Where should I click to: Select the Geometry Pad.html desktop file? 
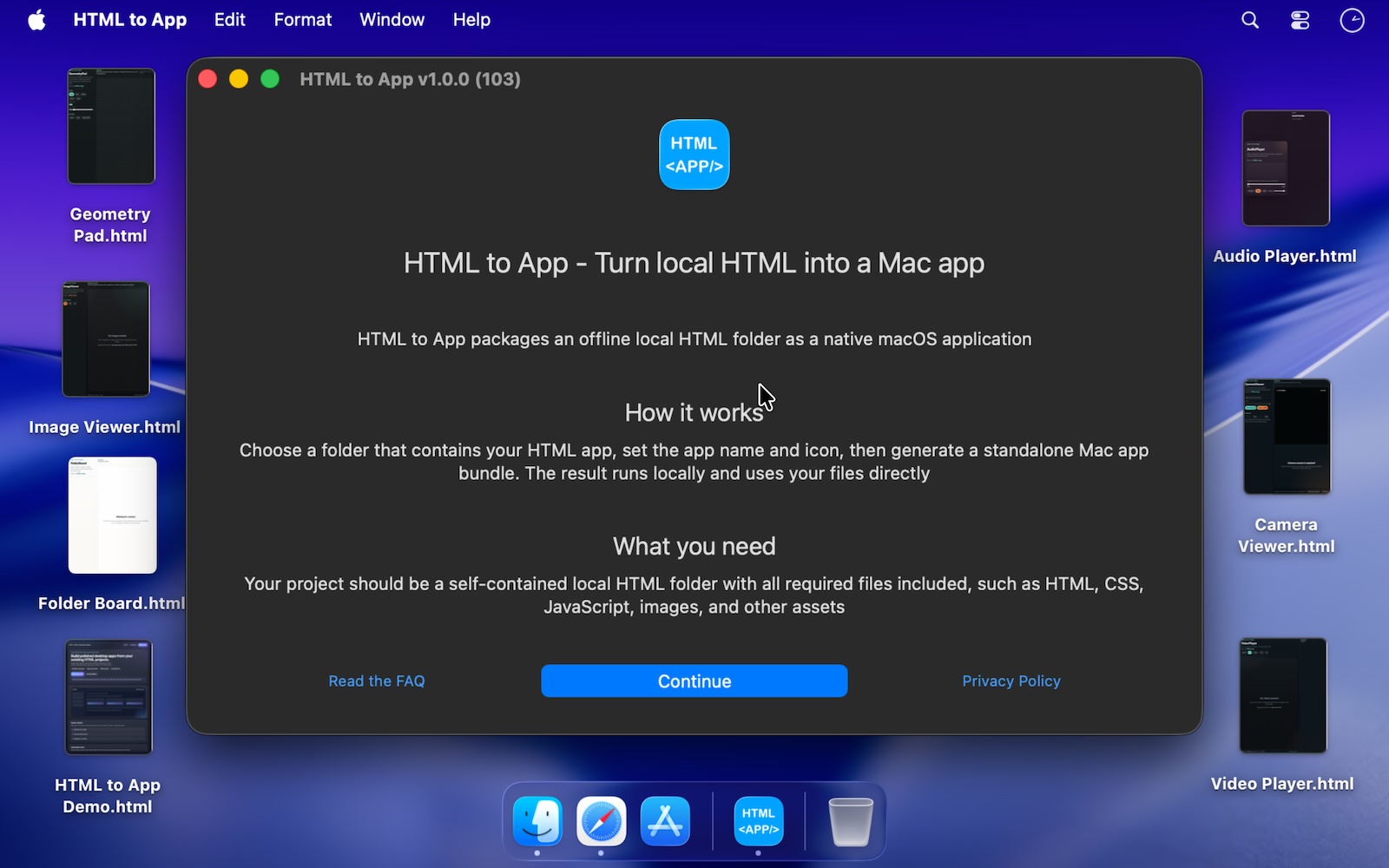[x=110, y=126]
